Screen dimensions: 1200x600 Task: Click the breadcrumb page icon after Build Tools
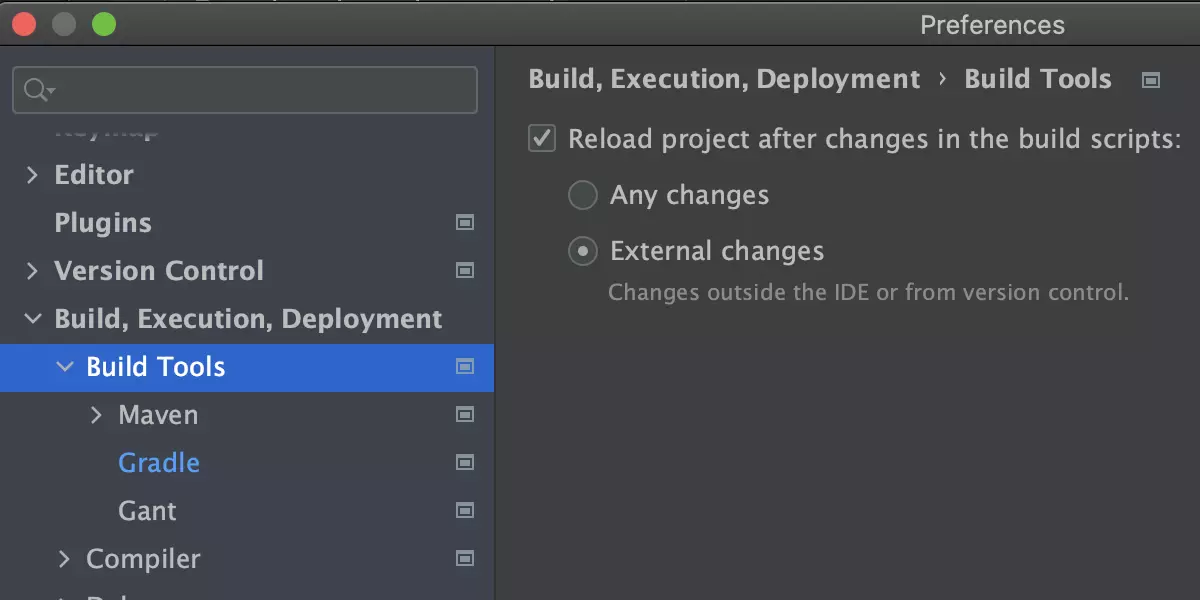(1151, 78)
